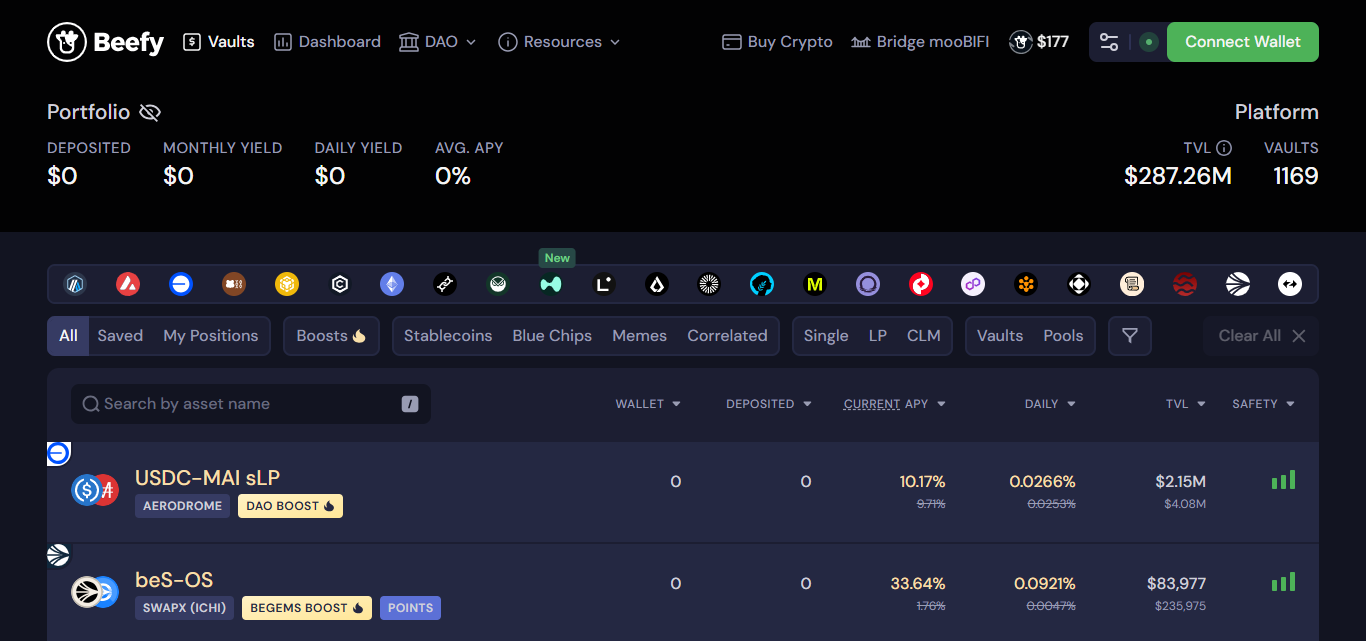Open the Vaults nav item
Screen dimensions: 1366x641
click(x=219, y=42)
